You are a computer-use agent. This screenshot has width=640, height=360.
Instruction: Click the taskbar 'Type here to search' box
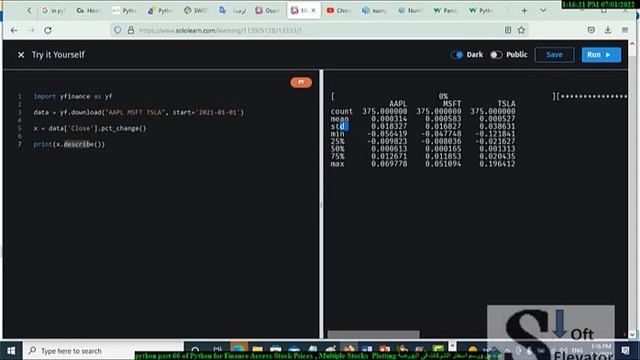(x=104, y=351)
